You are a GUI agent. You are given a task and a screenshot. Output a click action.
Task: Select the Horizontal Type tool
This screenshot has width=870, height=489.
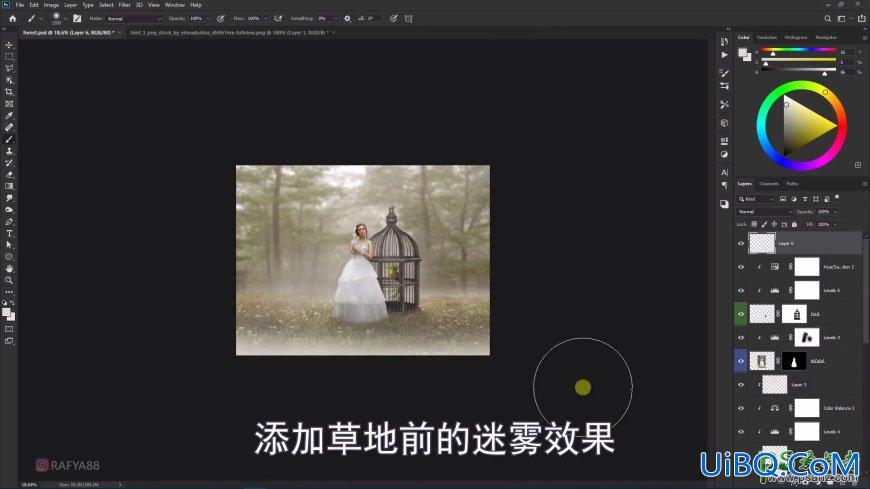click(9, 233)
